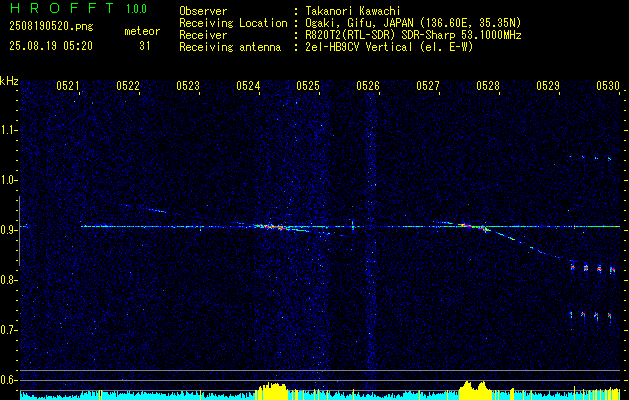Screen dimensions: 629x400
Task: Click the 0525 time marker
Action: (x=308, y=85)
